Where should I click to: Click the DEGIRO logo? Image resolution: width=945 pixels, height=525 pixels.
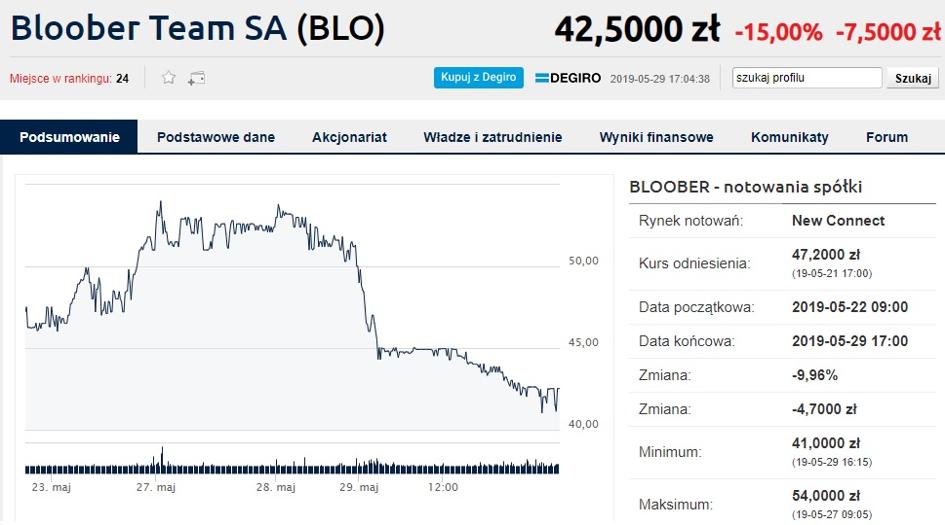point(568,78)
